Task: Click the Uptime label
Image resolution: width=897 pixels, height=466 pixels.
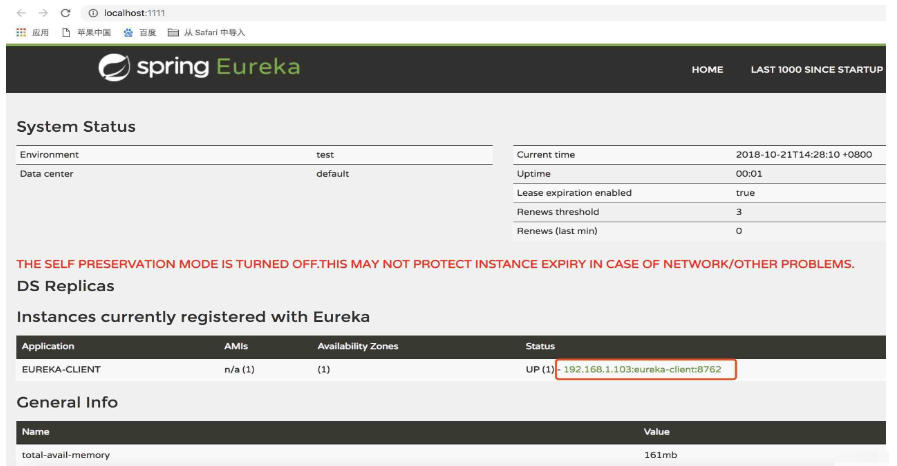Action: tap(533, 174)
